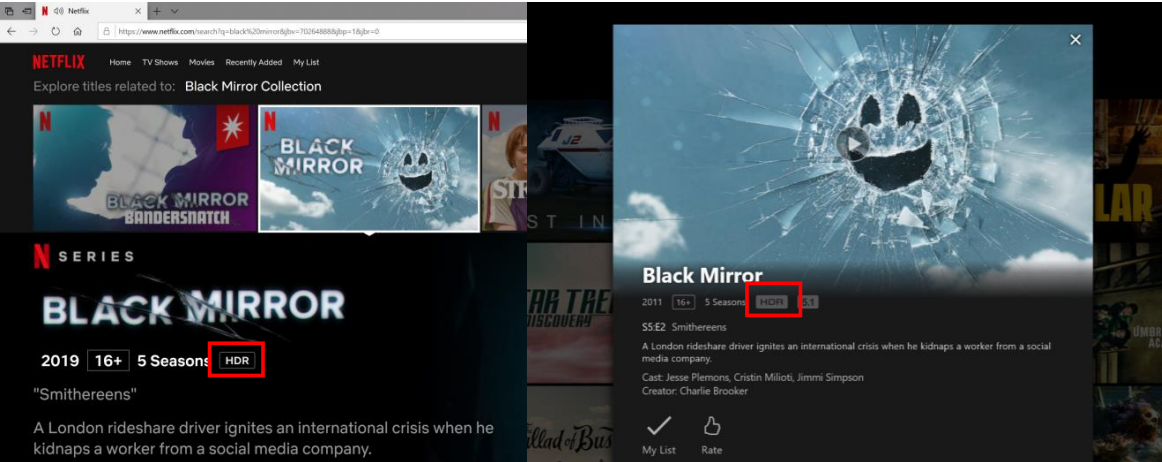This screenshot has width=1162, height=462.
Task: Click the browser home icon
Action: [77, 32]
